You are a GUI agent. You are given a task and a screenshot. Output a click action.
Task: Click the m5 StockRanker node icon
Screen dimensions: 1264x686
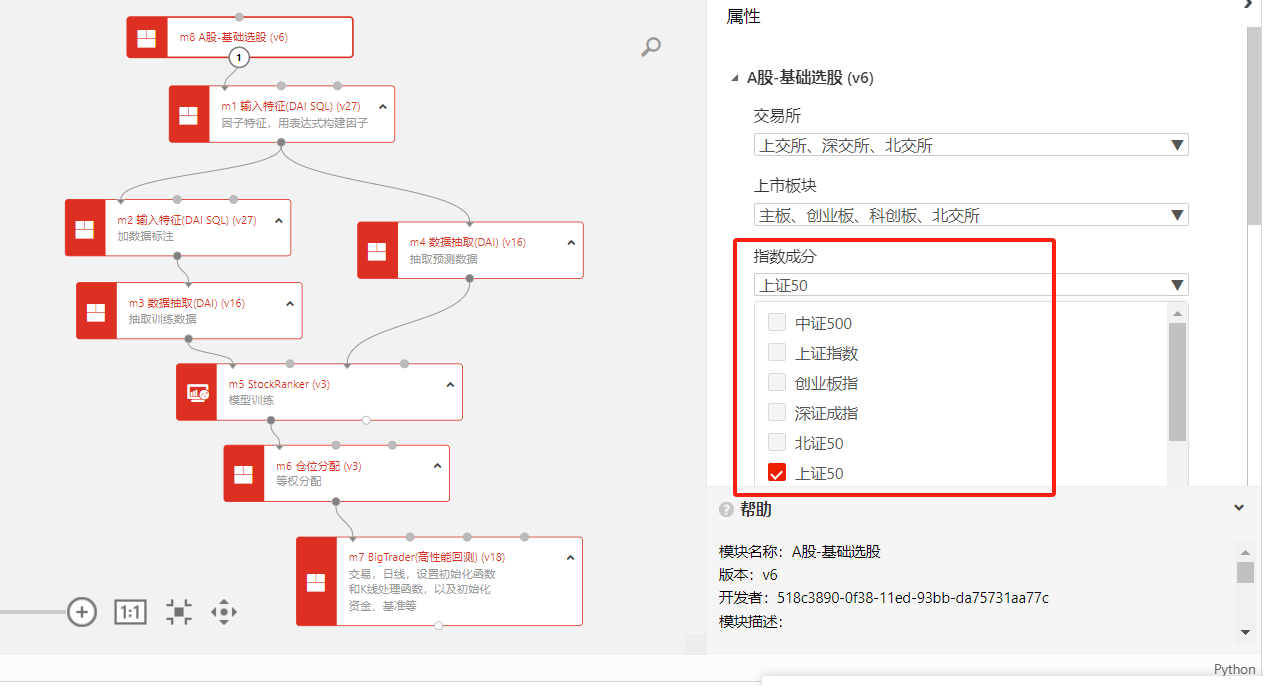click(x=198, y=392)
